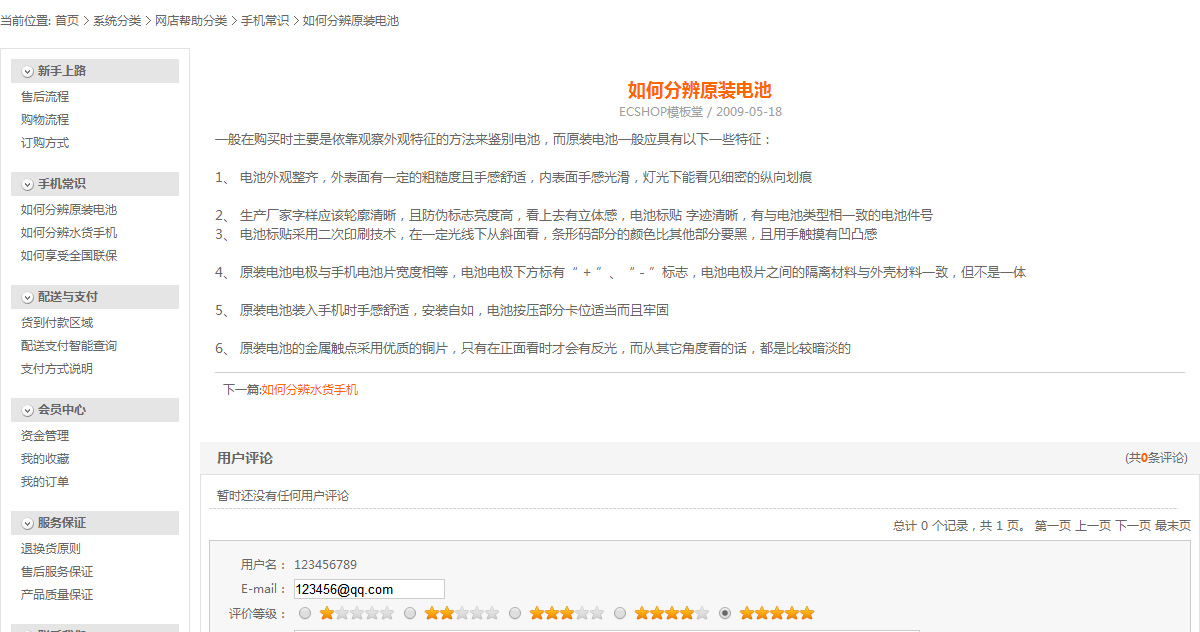Open 如何享受全国联保 sidebar link

pos(69,256)
